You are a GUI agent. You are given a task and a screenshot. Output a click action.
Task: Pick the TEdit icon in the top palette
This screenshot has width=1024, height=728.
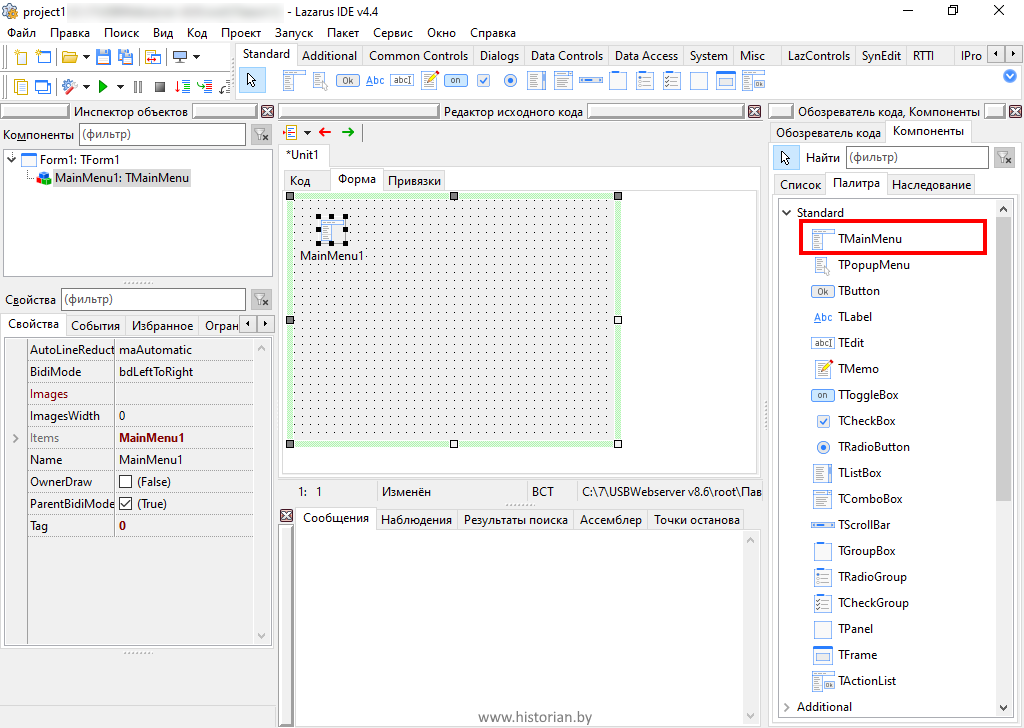pyautogui.click(x=402, y=80)
